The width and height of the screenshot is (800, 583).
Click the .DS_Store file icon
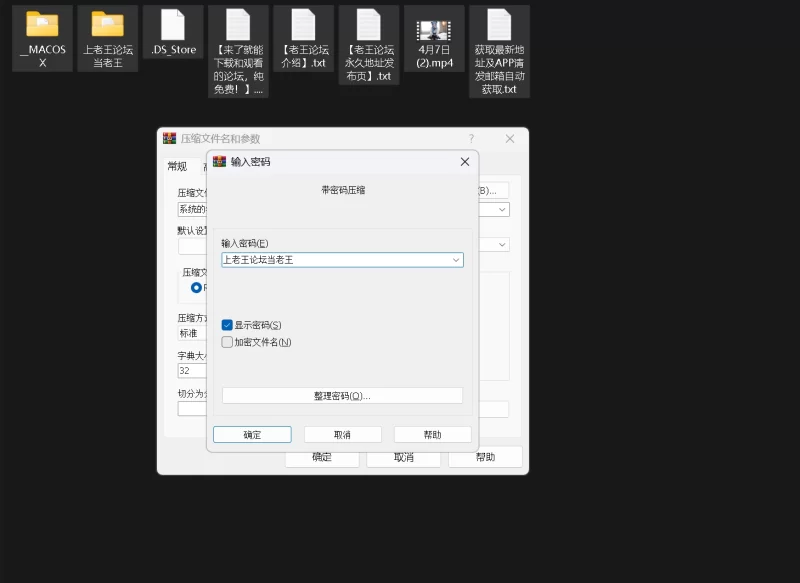pyautogui.click(x=173, y=24)
